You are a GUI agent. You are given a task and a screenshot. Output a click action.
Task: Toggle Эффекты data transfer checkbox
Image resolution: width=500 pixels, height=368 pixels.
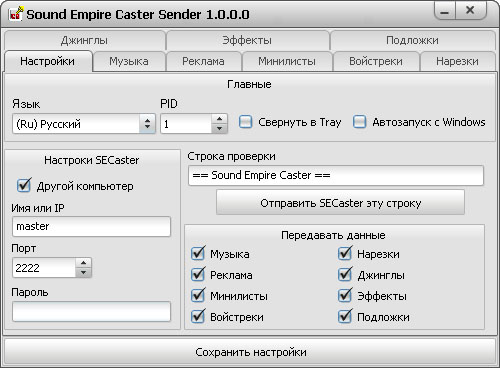[345, 296]
